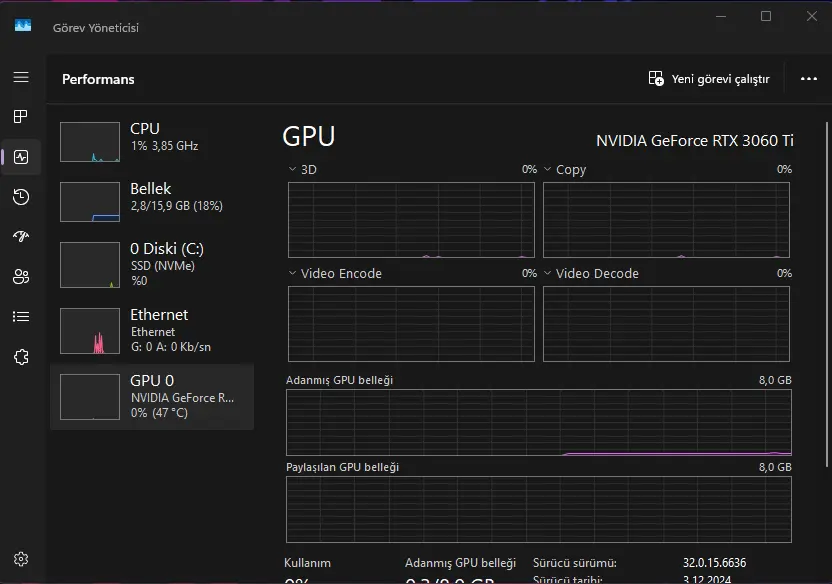
Task: Select the CPU performance entry
Action: 152,142
